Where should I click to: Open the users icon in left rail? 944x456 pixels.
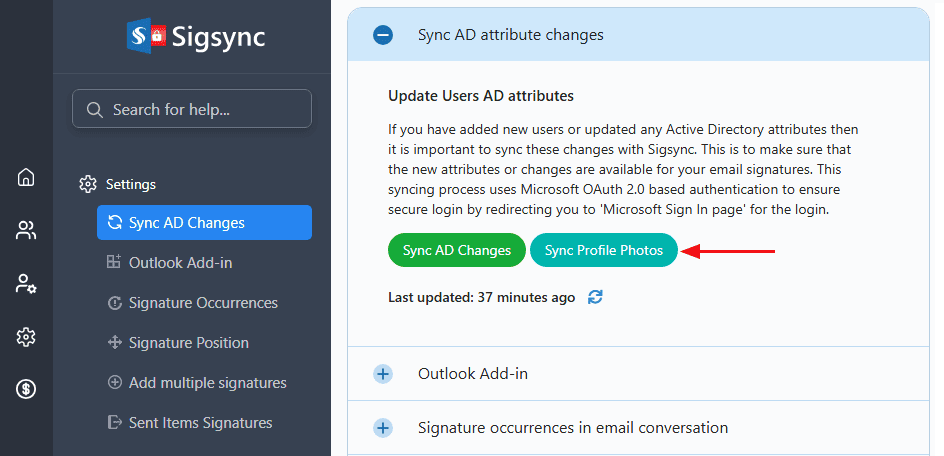pyautogui.click(x=26, y=231)
